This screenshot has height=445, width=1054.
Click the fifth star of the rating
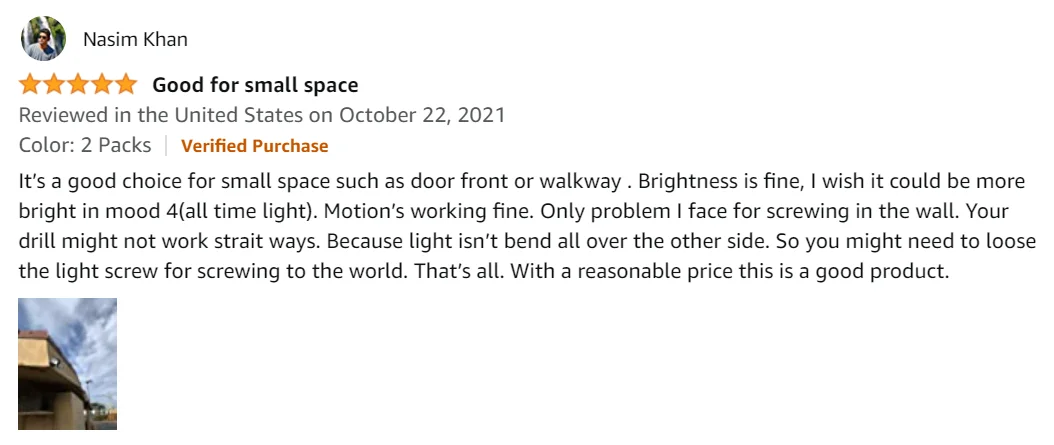coord(126,84)
